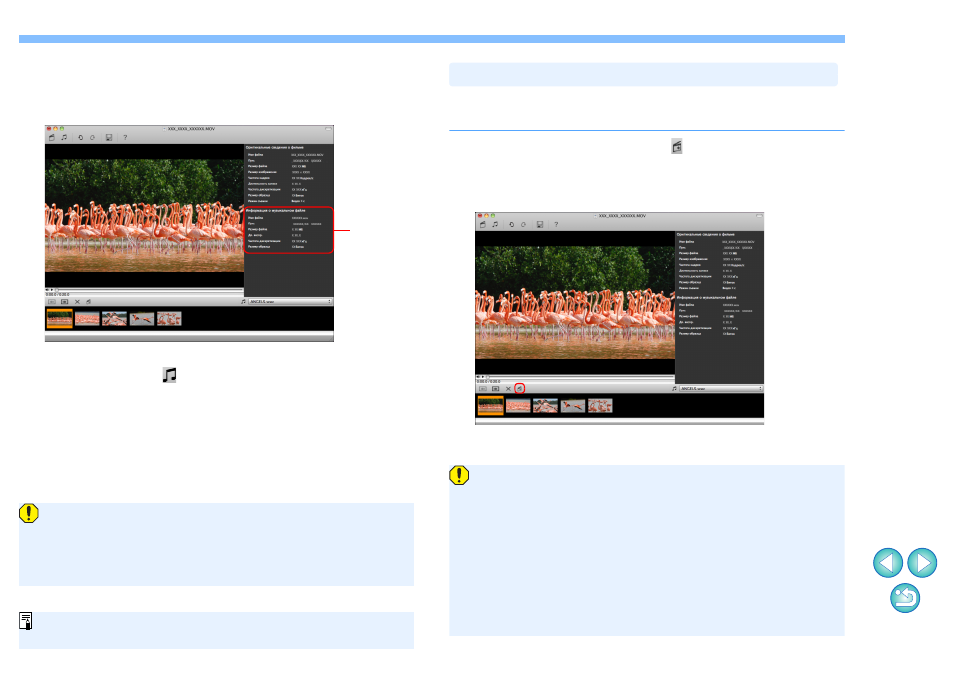
Task: Go to next page with right arrow button
Action: pos(922,563)
